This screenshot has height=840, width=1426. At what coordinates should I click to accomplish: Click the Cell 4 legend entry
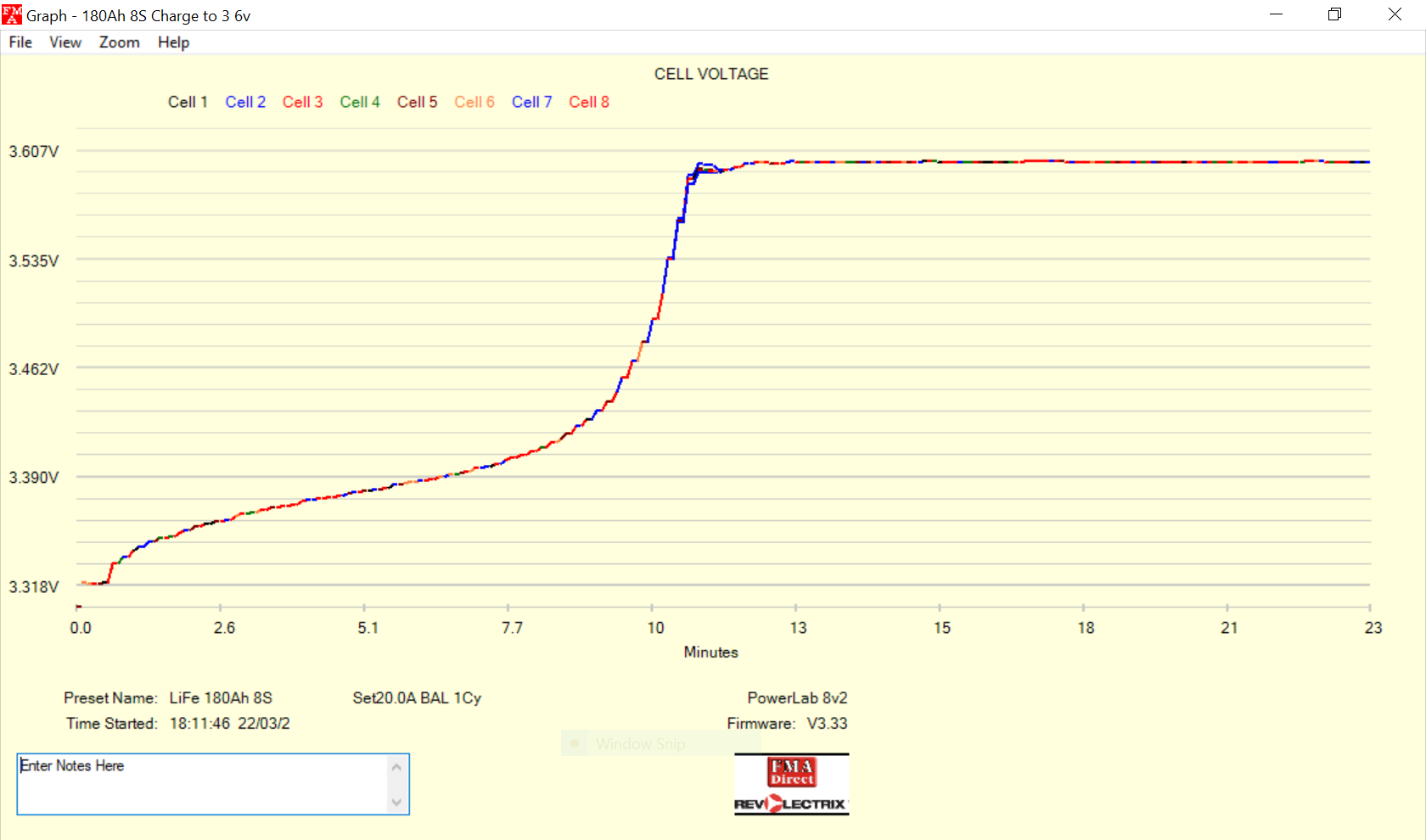(360, 102)
